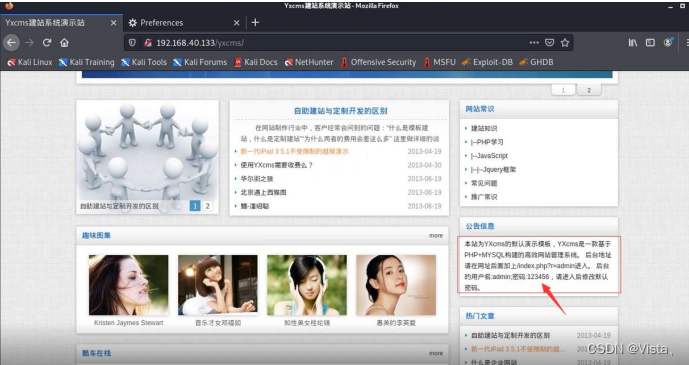Open |--|--Jquery框架 category
689x365 pixels.
(x=493, y=170)
